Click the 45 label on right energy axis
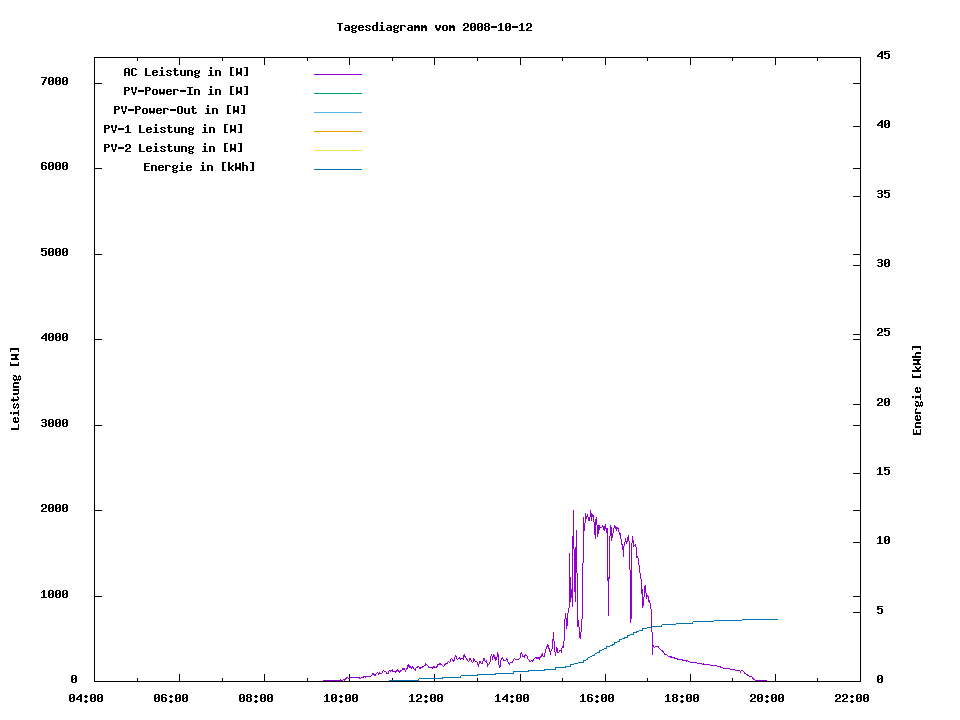960x720 pixels. pos(884,55)
